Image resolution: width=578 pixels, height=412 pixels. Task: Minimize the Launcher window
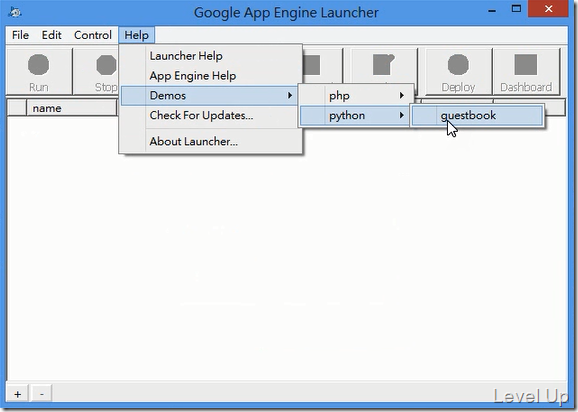492,10
